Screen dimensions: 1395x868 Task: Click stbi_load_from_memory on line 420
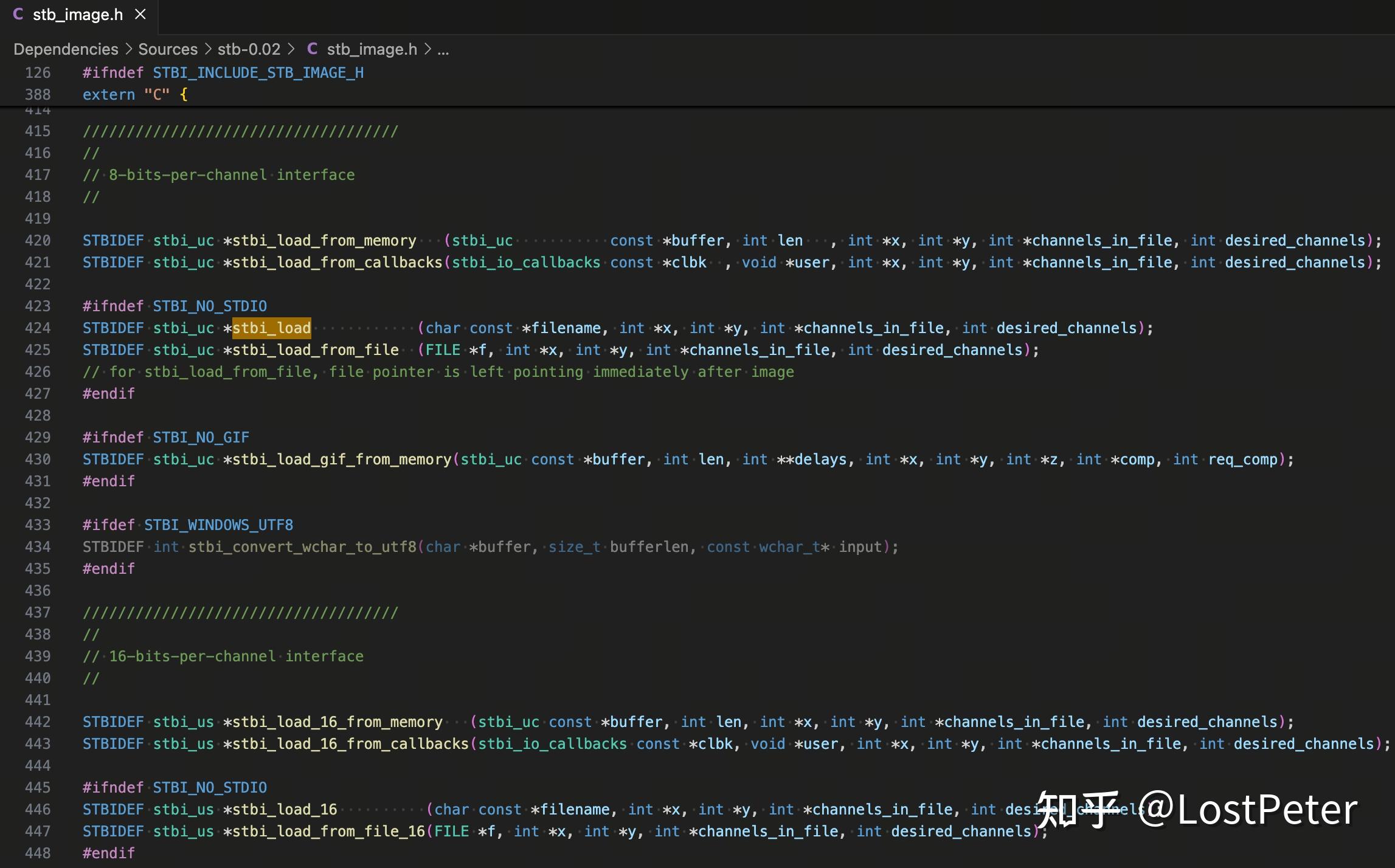tap(325, 241)
